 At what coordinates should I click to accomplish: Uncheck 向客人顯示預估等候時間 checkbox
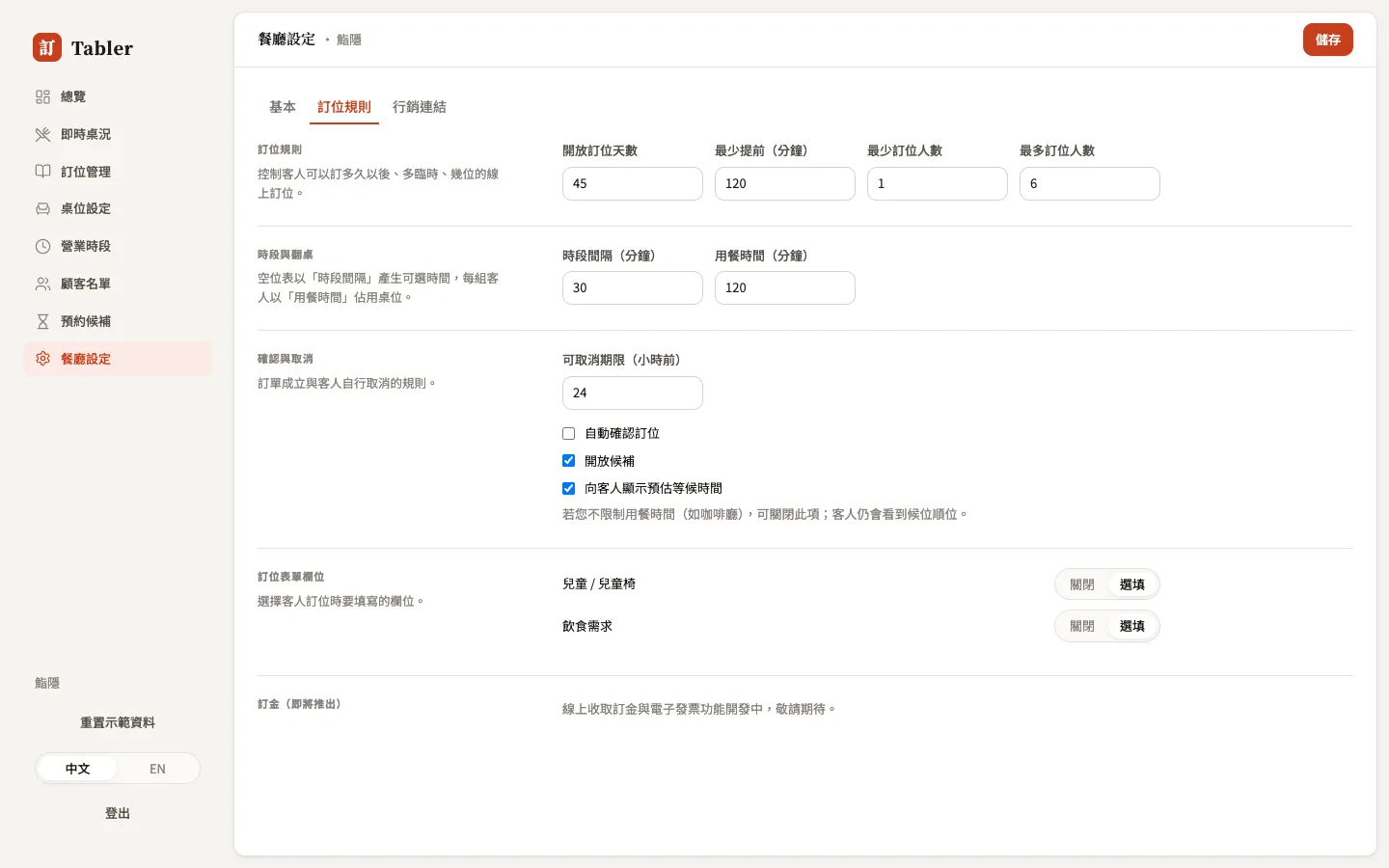[569, 489]
